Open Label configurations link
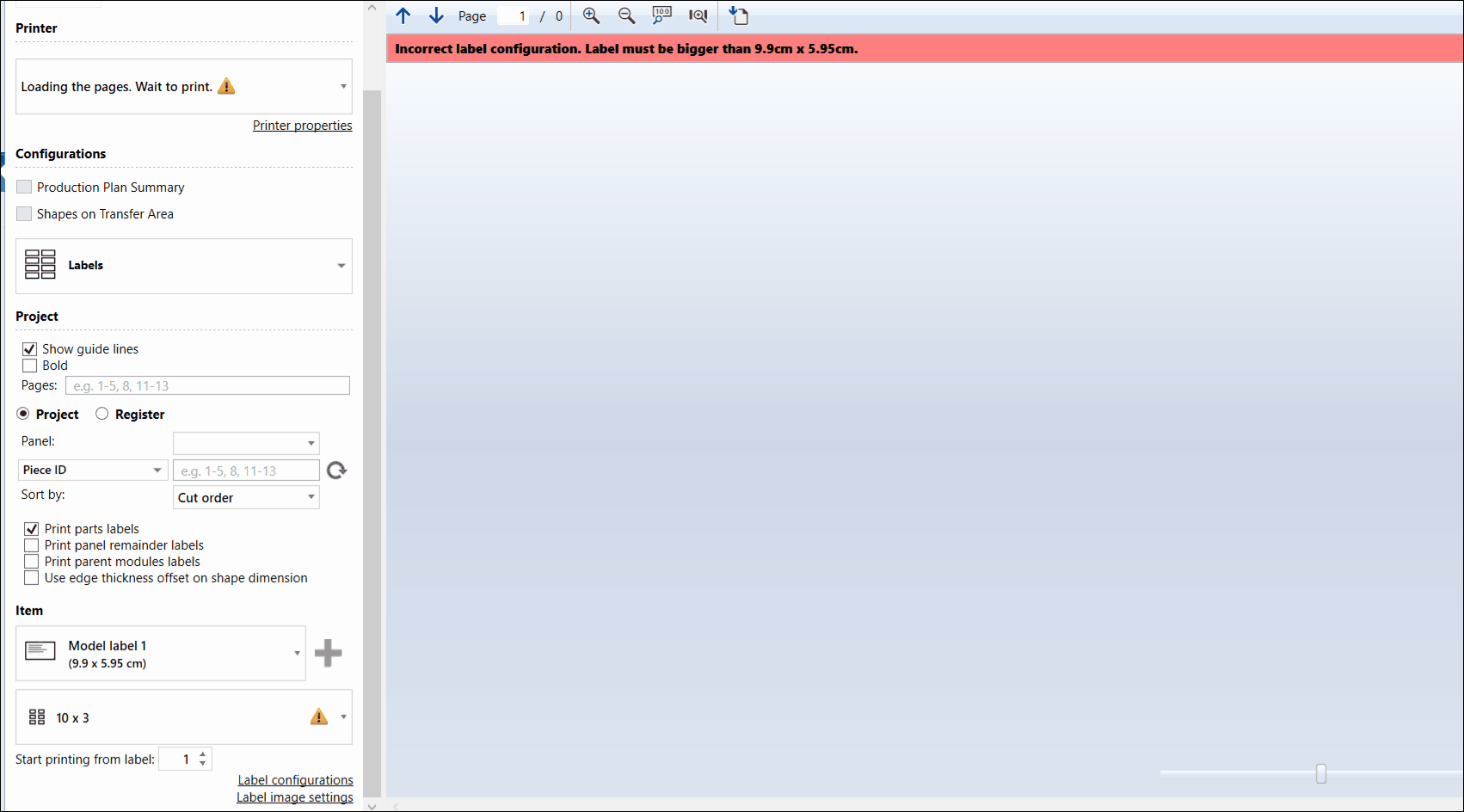This screenshot has width=1464, height=812. 295,780
